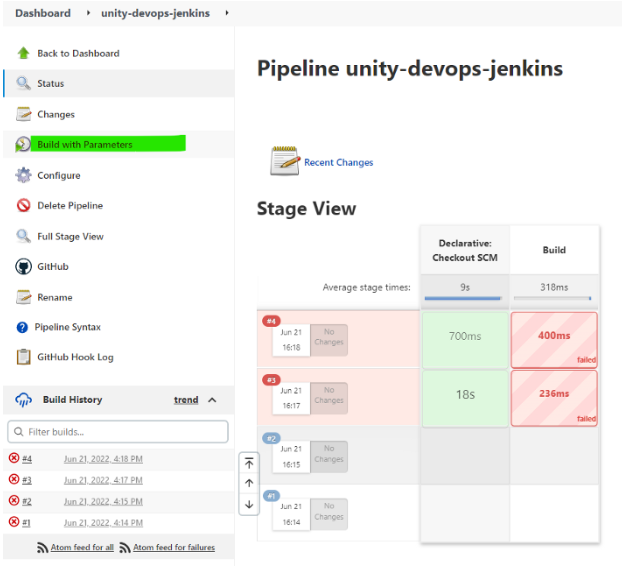Click the #4 badge in Stage View

click(x=271, y=321)
